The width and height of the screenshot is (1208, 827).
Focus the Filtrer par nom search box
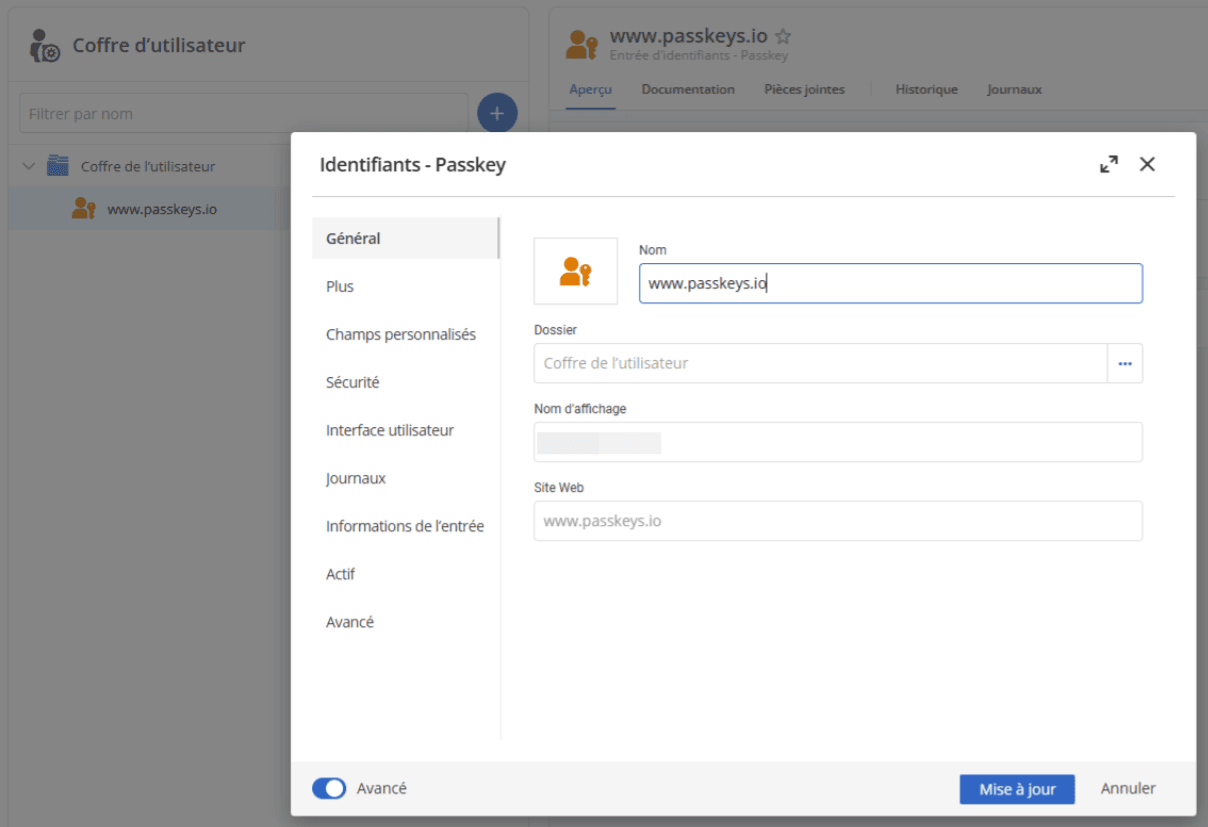click(x=243, y=114)
